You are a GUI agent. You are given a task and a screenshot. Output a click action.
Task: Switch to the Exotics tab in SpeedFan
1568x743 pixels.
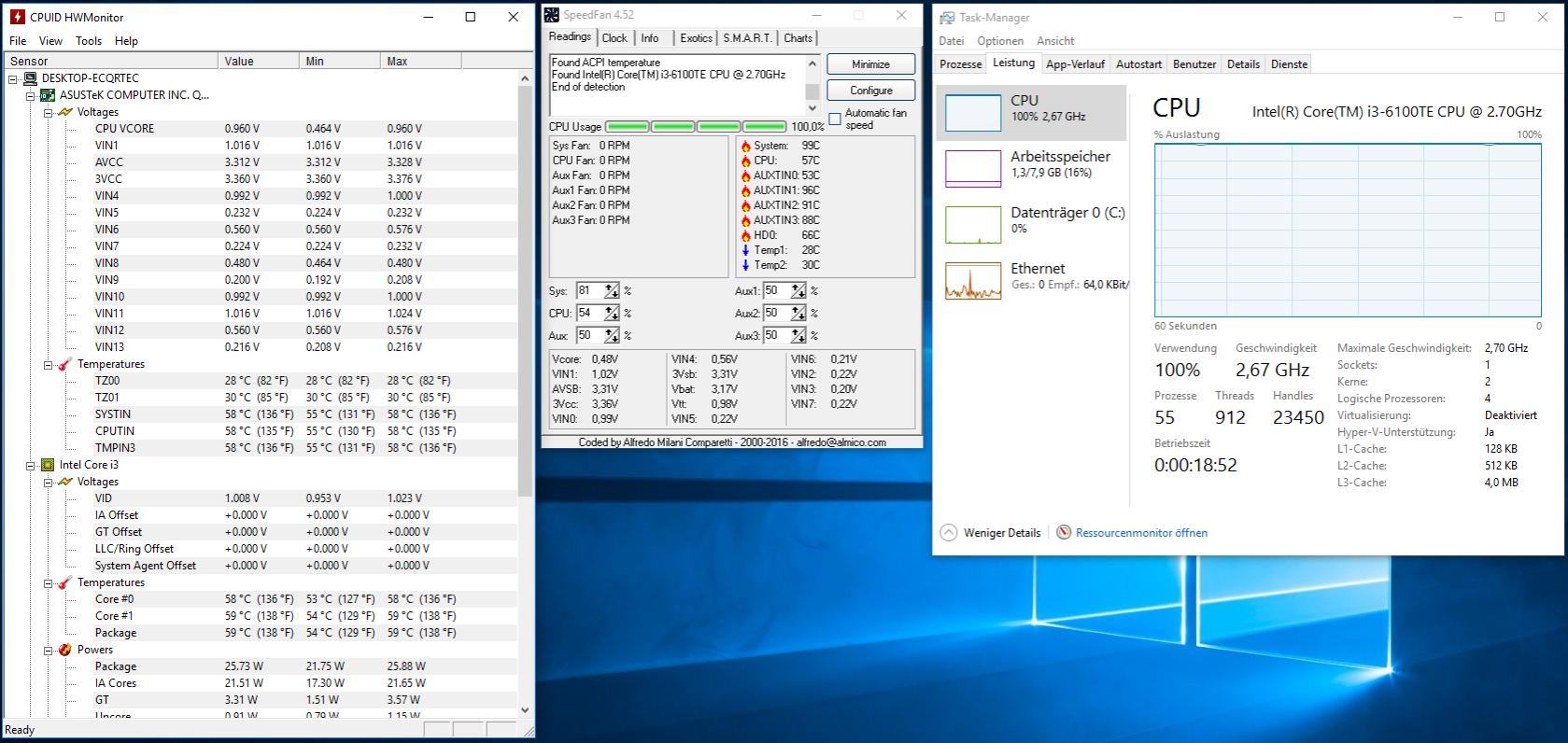[696, 38]
